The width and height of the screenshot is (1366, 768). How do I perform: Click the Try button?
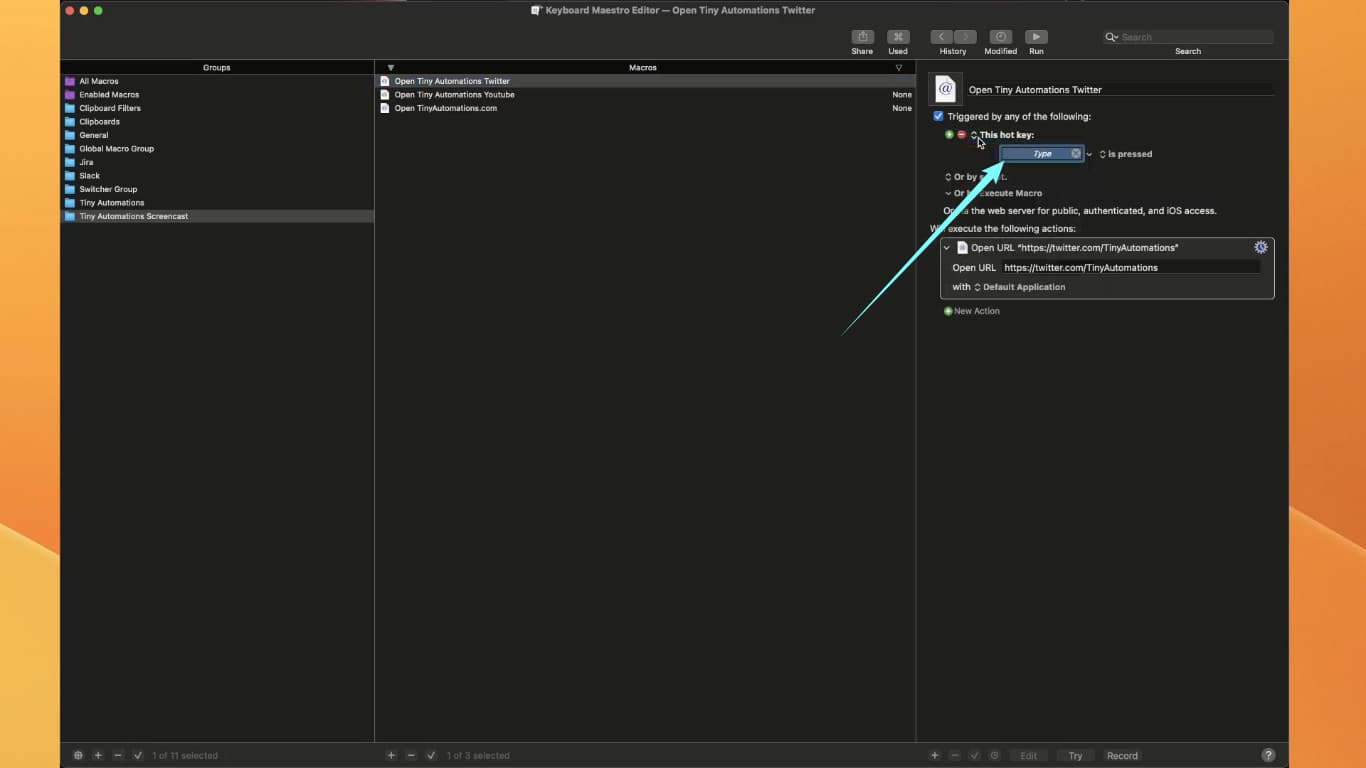(1075, 756)
